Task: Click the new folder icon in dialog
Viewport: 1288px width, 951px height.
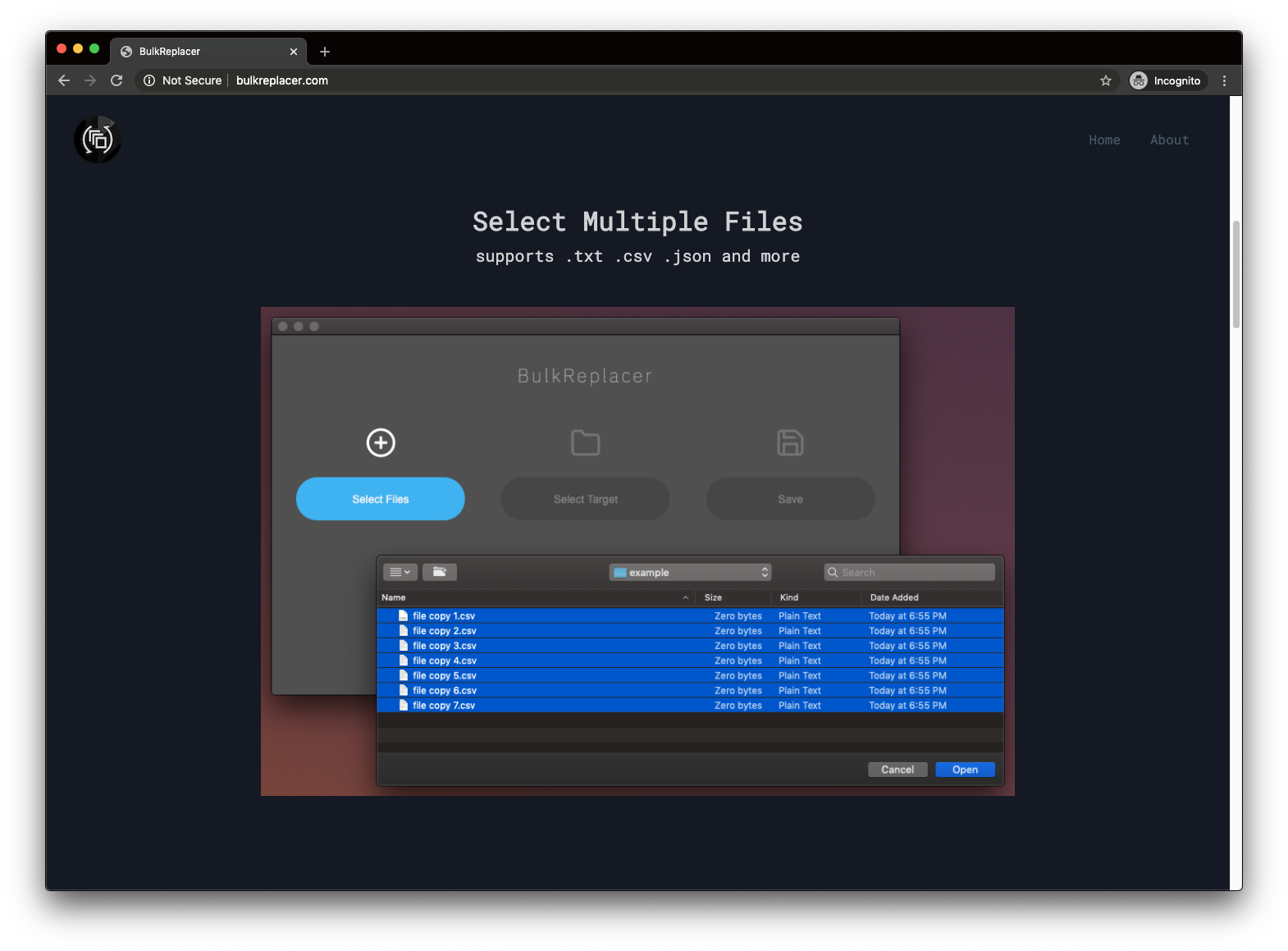Action: pyautogui.click(x=440, y=572)
